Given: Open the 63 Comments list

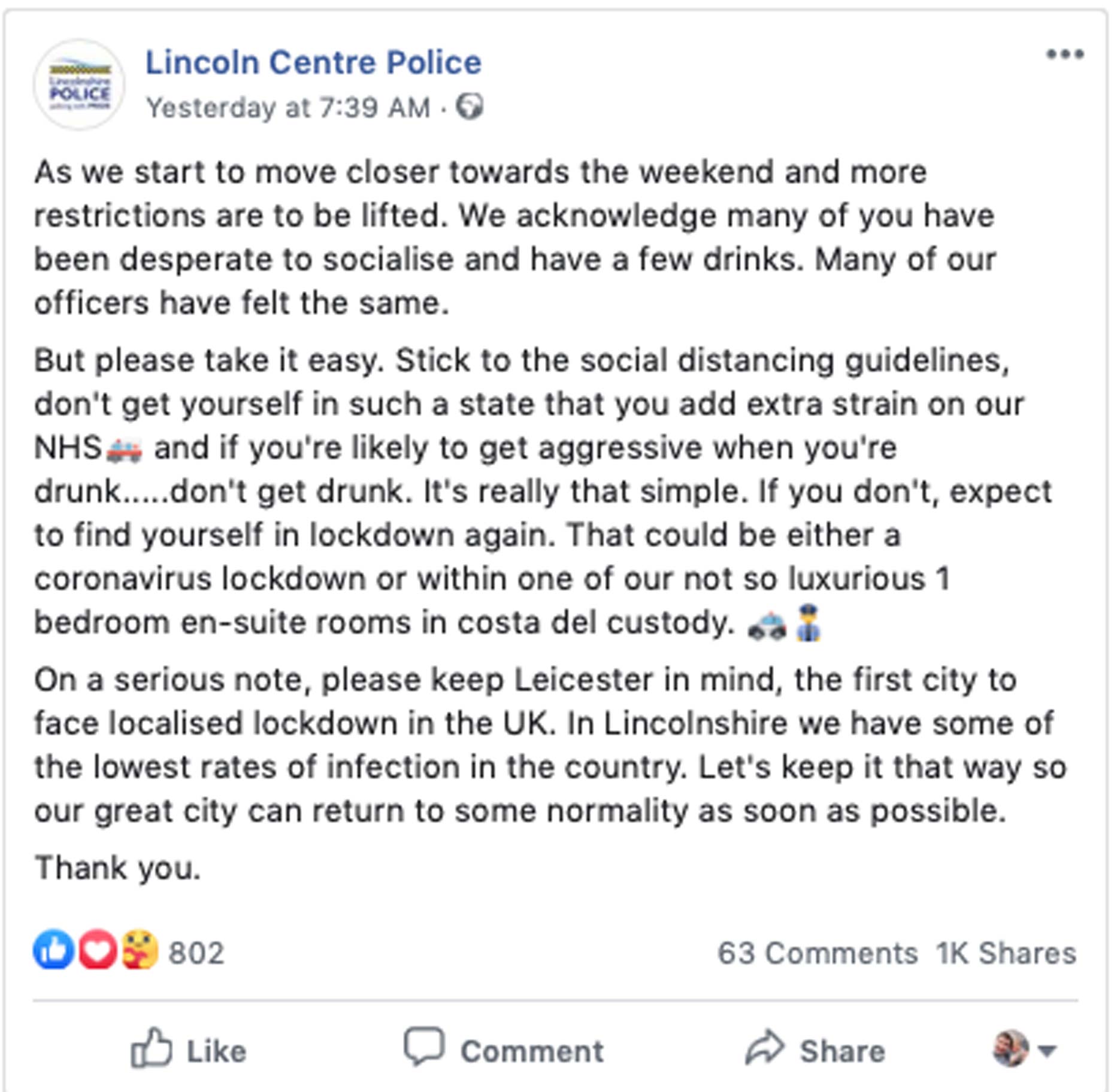Looking at the screenshot, I should pos(818,953).
